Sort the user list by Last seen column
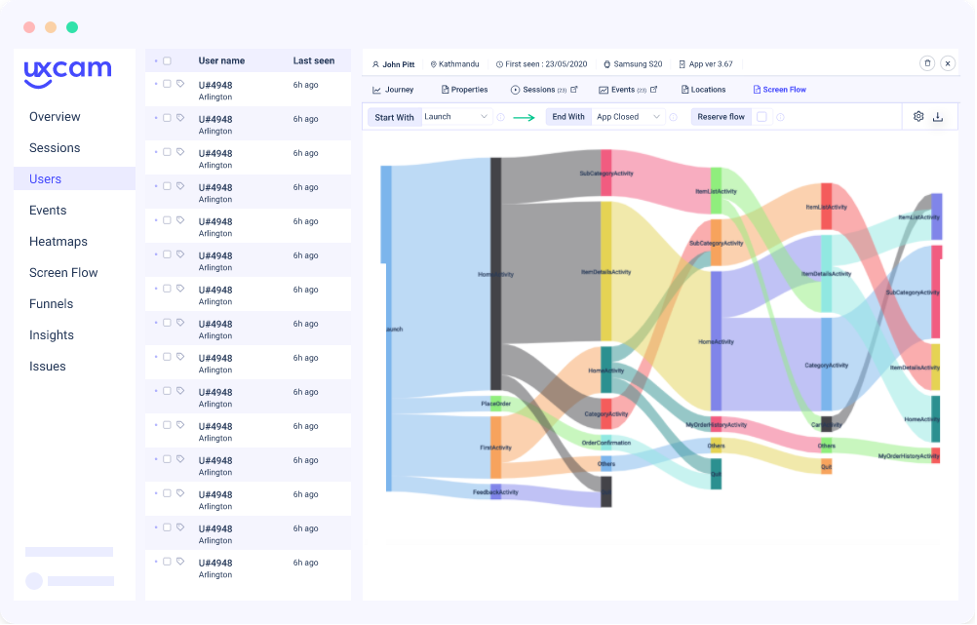 coord(313,61)
